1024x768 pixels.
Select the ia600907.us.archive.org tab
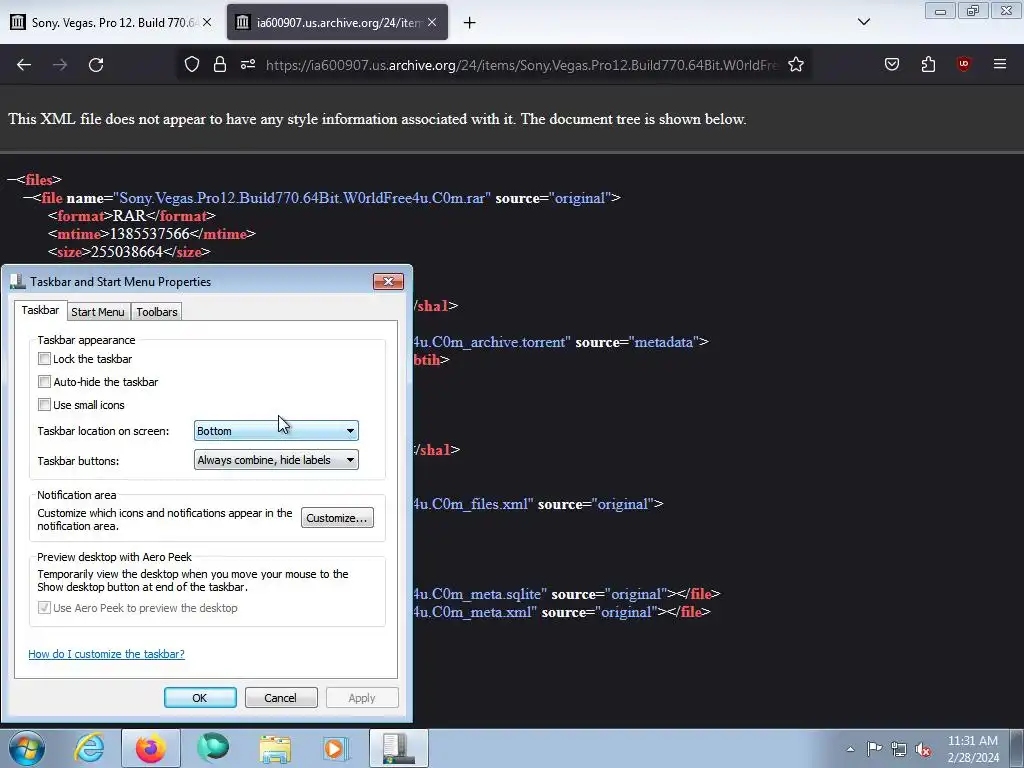338,22
